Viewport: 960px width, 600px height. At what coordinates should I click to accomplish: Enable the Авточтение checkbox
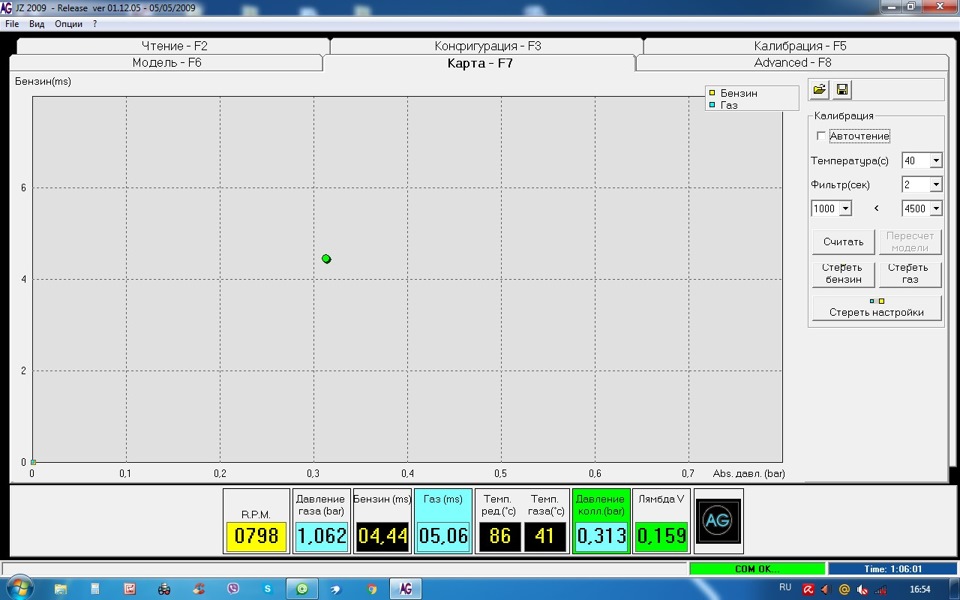[821, 136]
